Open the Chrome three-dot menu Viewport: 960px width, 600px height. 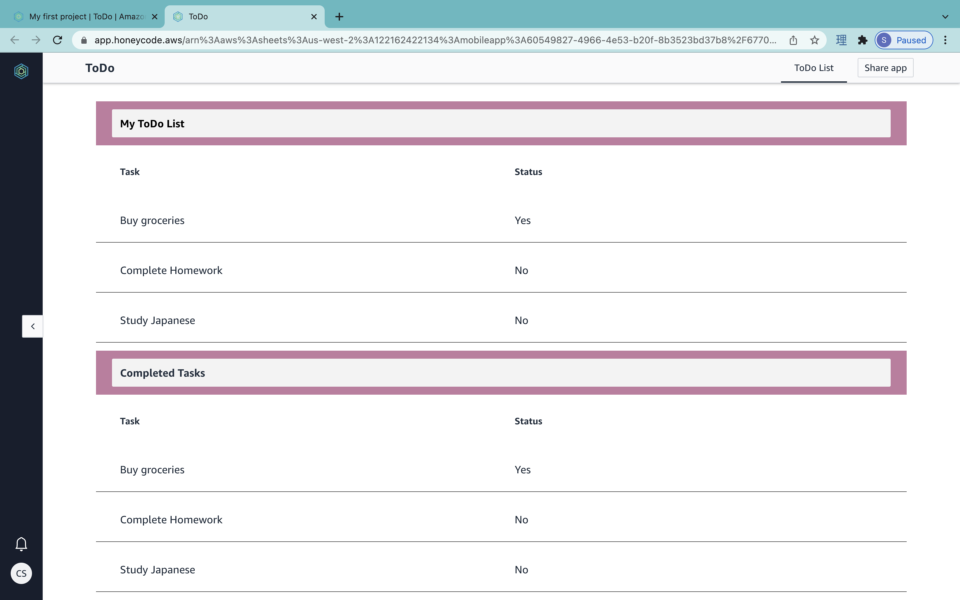click(944, 40)
